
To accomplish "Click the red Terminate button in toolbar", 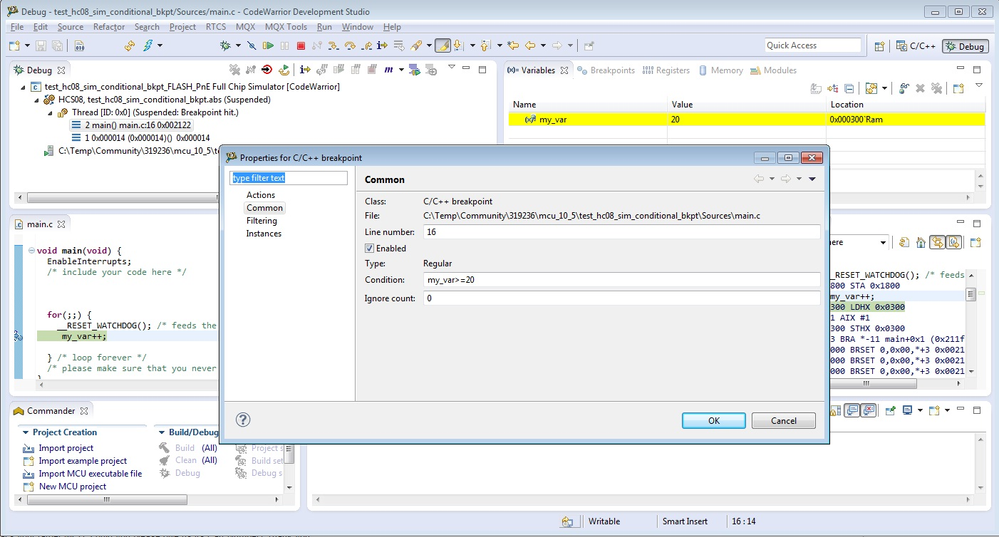I will coord(301,46).
